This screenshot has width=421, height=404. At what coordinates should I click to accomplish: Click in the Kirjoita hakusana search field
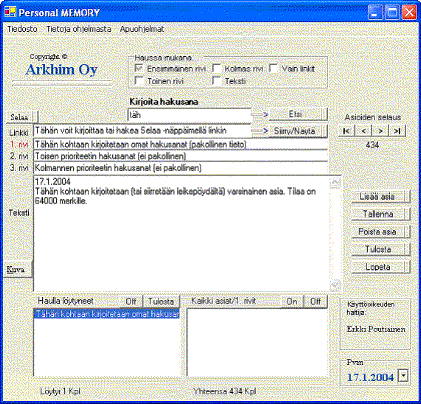tap(190, 115)
